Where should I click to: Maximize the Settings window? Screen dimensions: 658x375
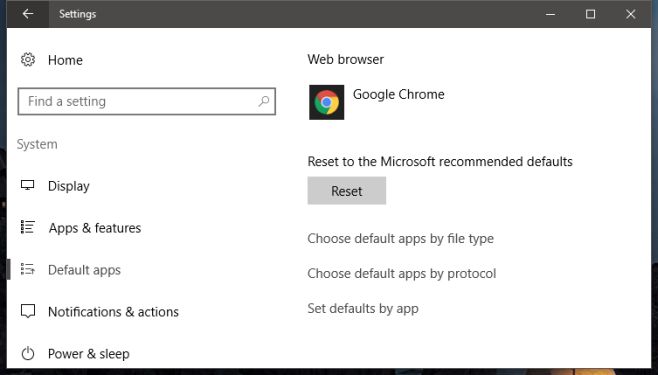(x=590, y=14)
